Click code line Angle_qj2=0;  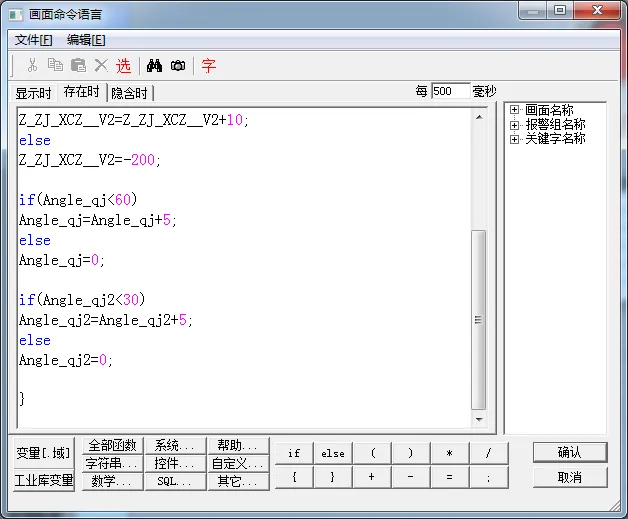click(66, 360)
